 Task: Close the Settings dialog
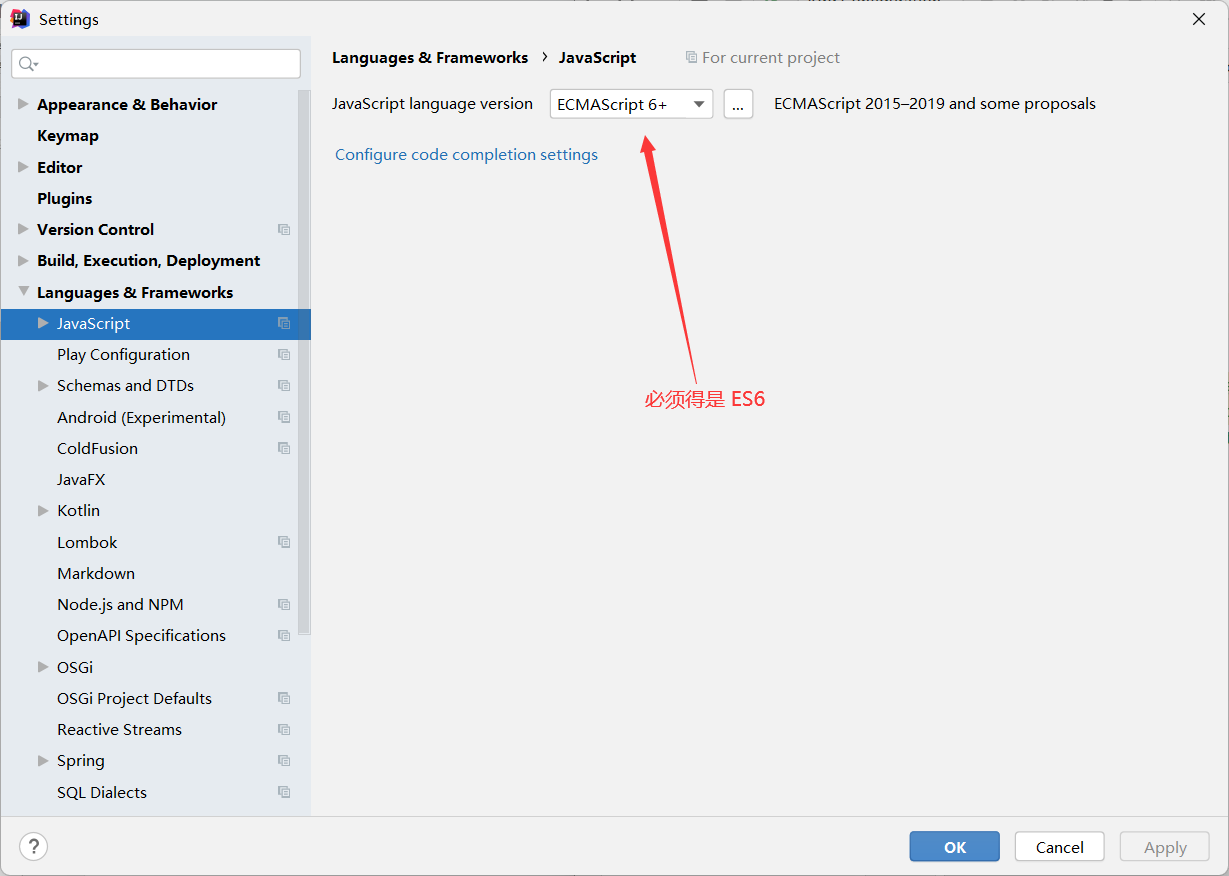1199,19
